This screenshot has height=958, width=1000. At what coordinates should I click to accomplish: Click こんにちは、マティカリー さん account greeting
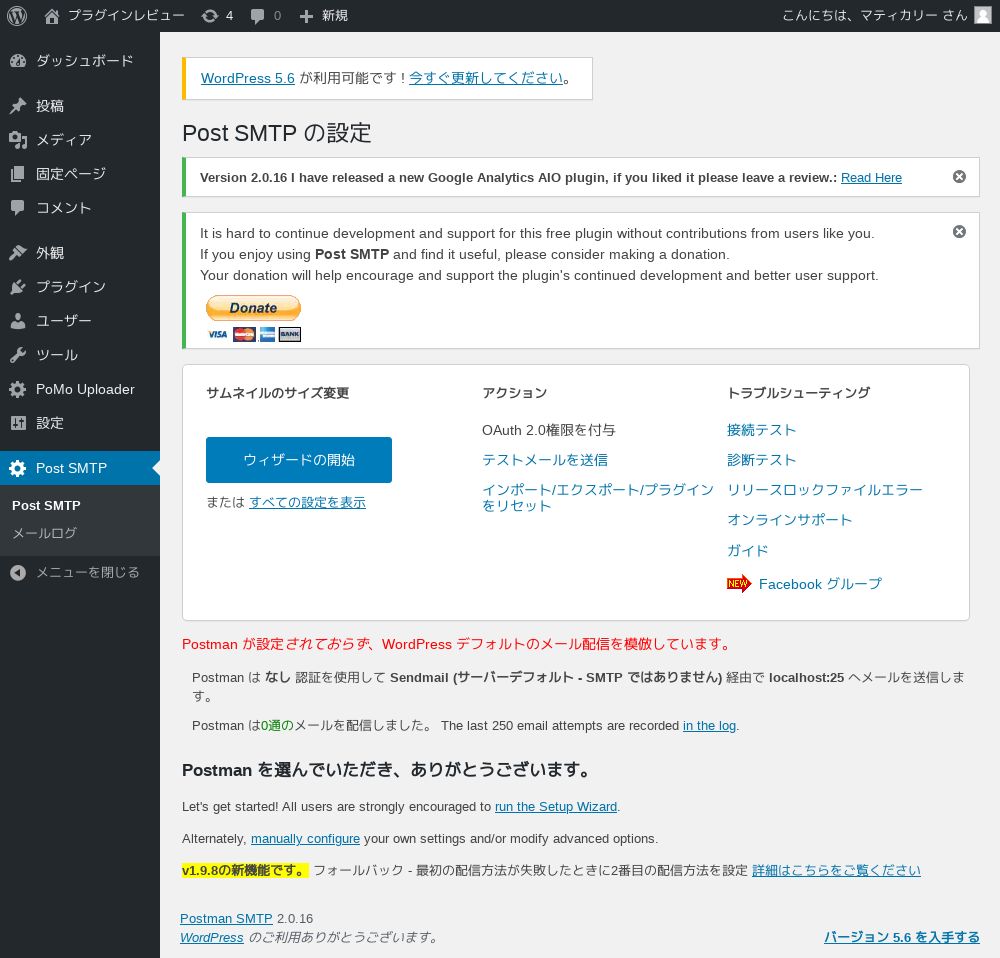pyautogui.click(x=875, y=15)
